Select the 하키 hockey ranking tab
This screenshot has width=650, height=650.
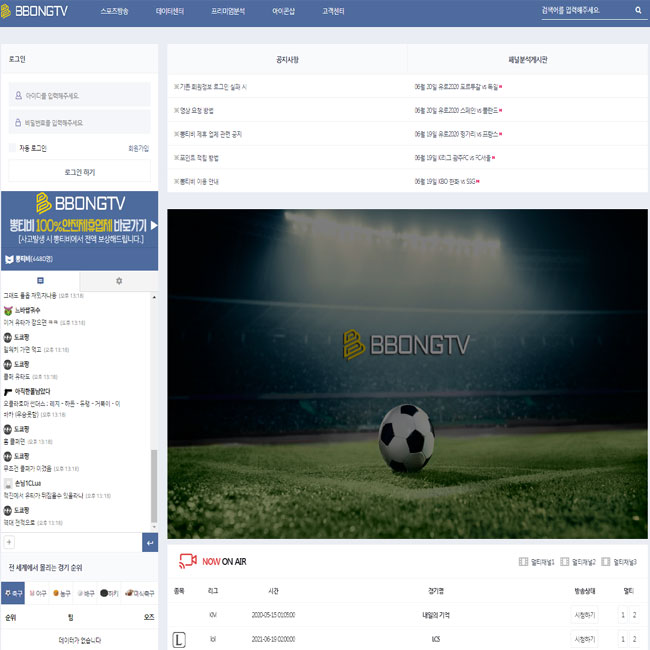(109, 593)
